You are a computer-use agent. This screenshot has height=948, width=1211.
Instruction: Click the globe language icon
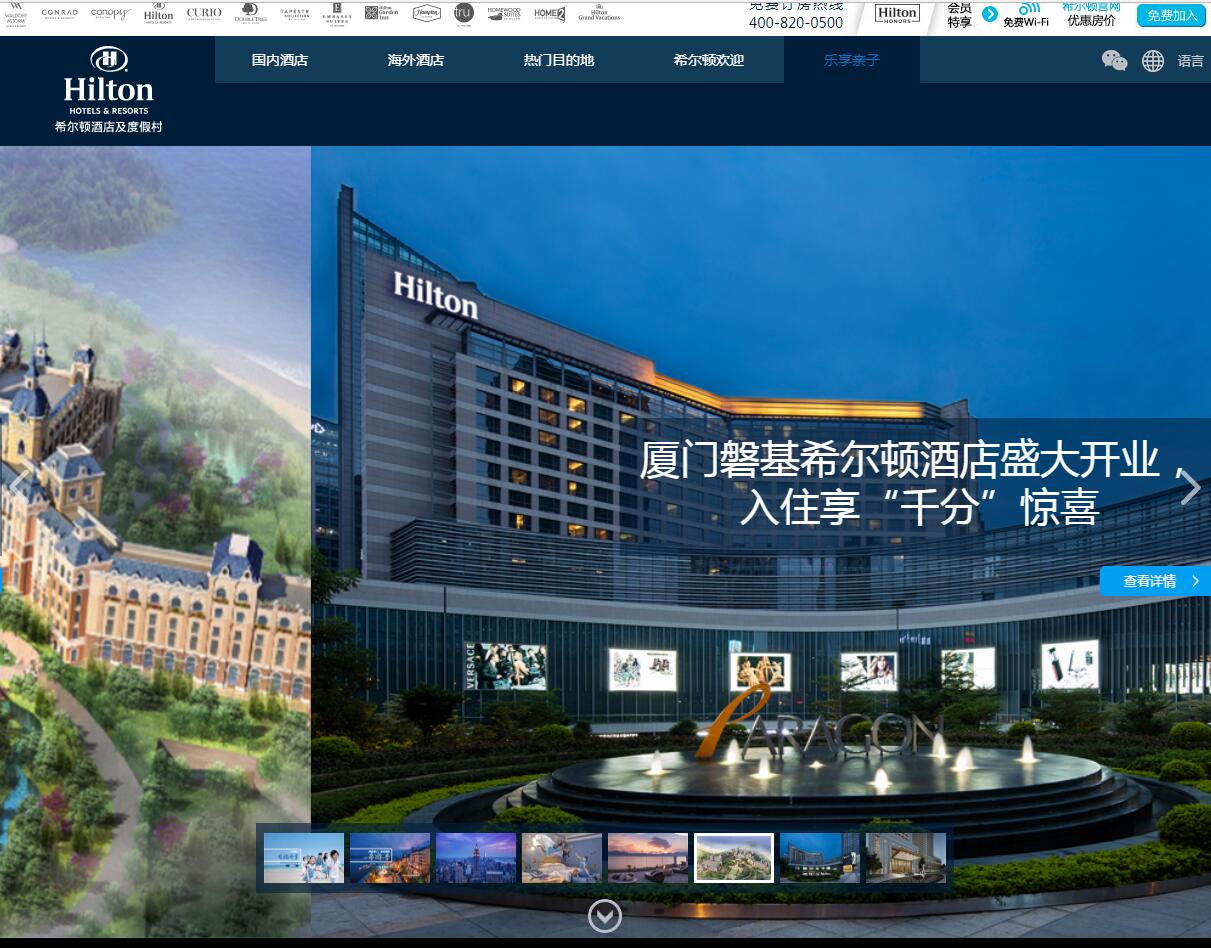1153,61
